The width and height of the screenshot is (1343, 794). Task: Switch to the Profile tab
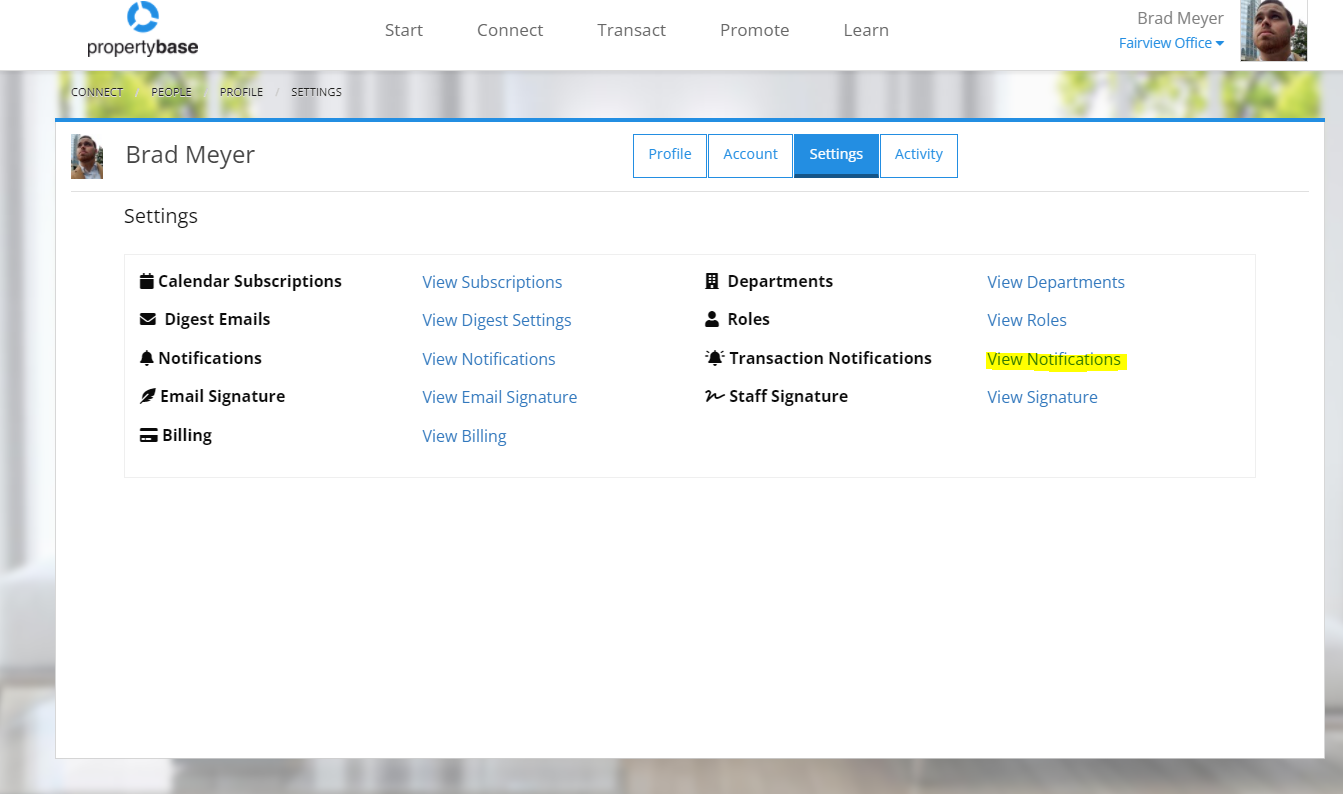pos(669,154)
